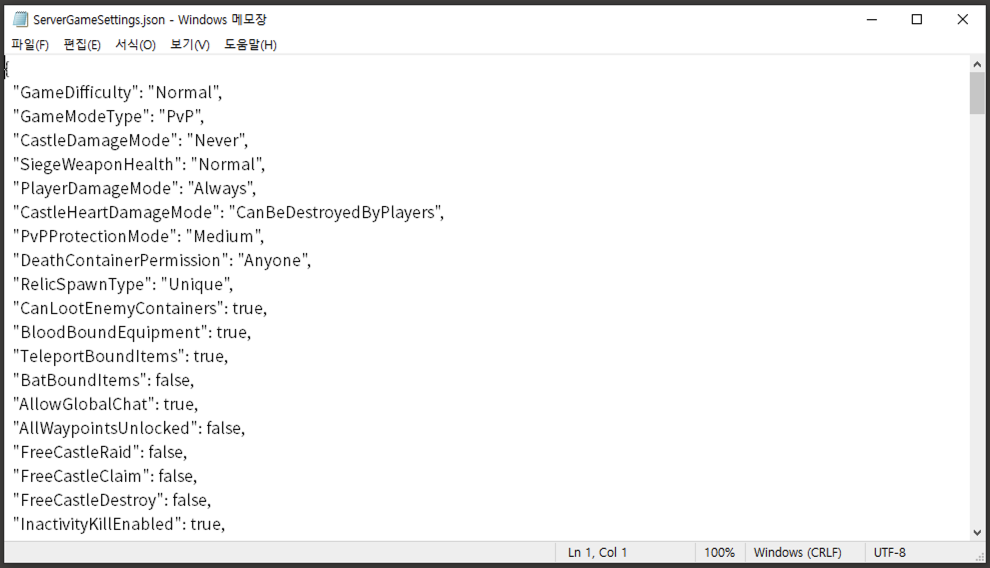Viewport: 990px width, 568px height.
Task: Open the 도움말(H) menu
Action: [x=250, y=45]
